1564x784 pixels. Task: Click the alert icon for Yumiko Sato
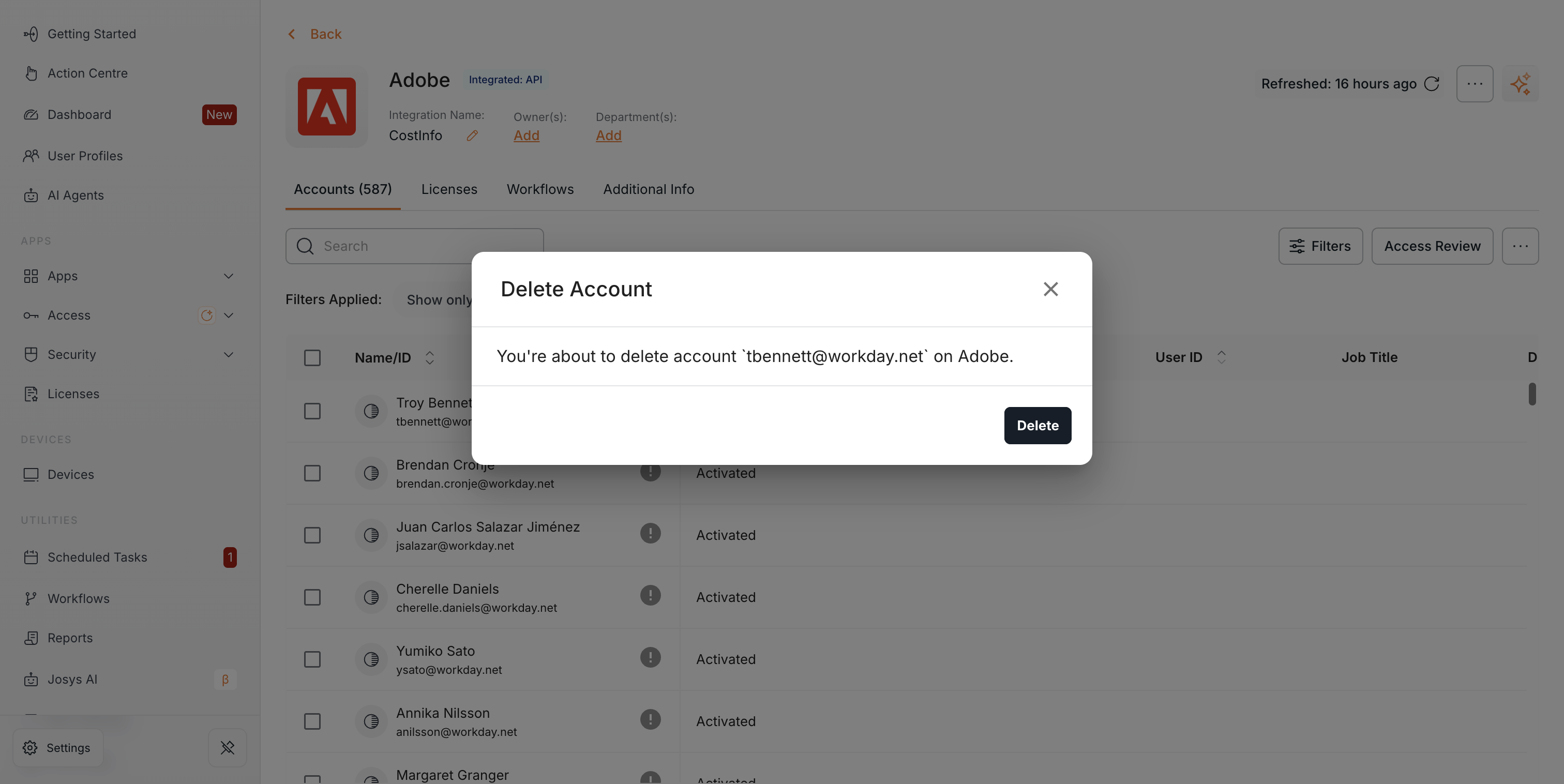[x=650, y=658]
